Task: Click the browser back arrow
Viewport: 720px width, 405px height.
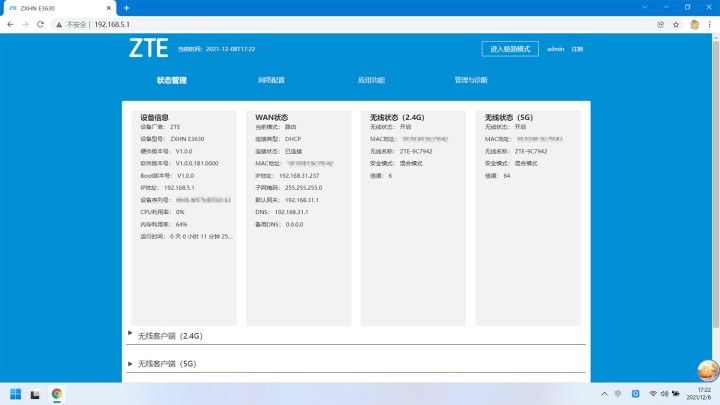Action: pyautogui.click(x=10, y=24)
